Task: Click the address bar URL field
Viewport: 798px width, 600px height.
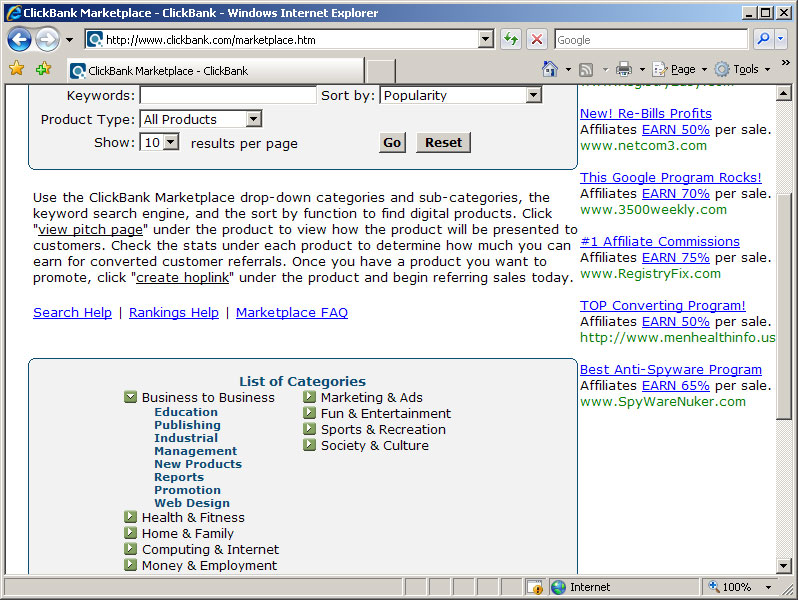Action: [x=291, y=40]
